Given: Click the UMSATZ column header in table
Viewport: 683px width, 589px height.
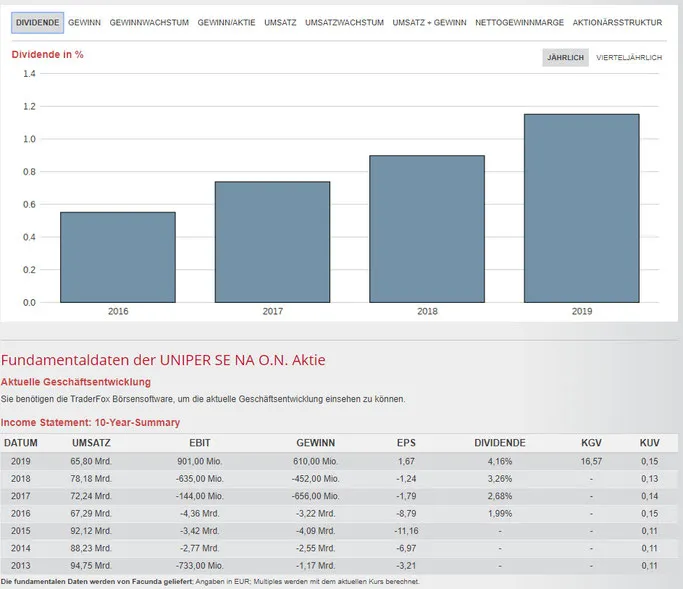Looking at the screenshot, I should point(91,443).
